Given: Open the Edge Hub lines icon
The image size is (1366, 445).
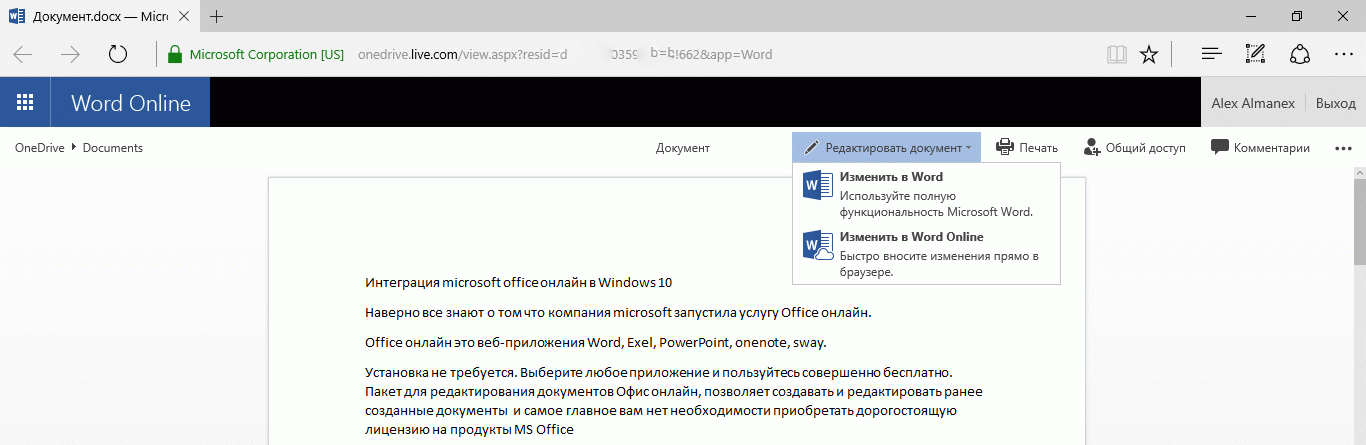Looking at the screenshot, I should pos(1211,55).
